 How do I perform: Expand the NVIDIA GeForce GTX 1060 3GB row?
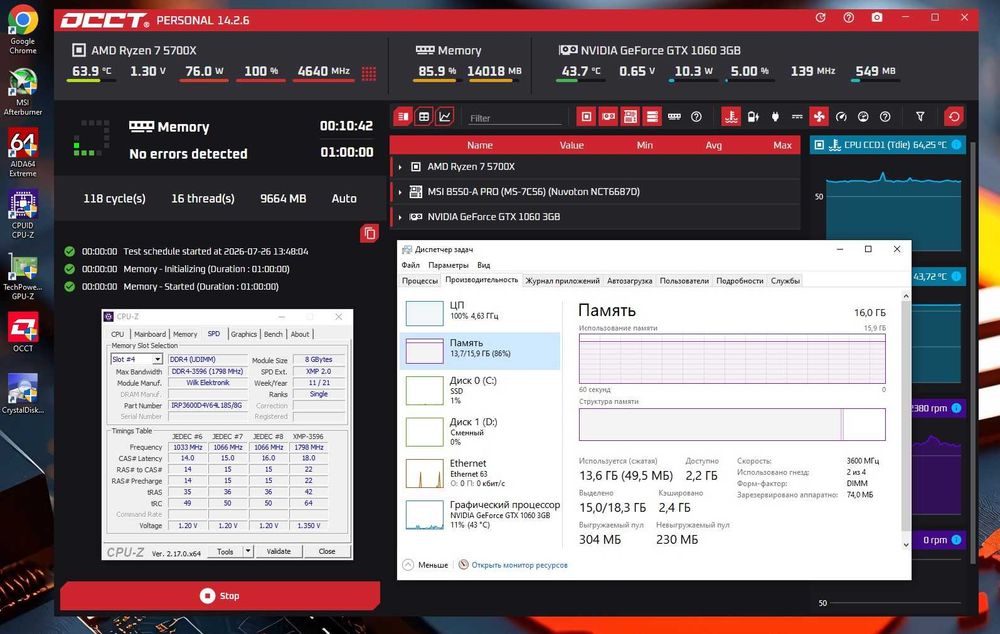point(400,217)
